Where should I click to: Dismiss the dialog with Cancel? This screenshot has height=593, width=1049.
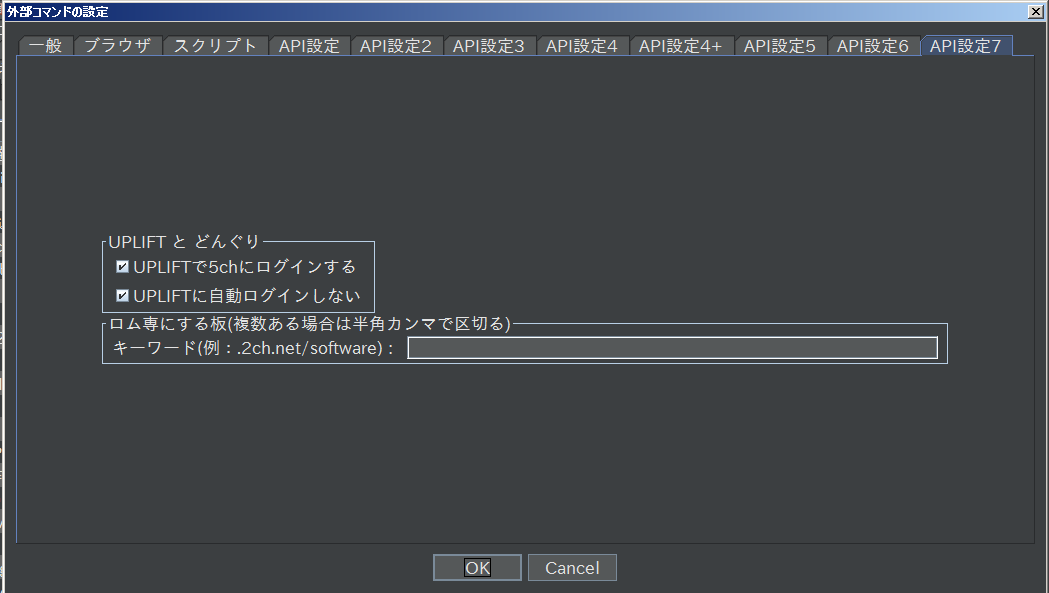[572, 568]
